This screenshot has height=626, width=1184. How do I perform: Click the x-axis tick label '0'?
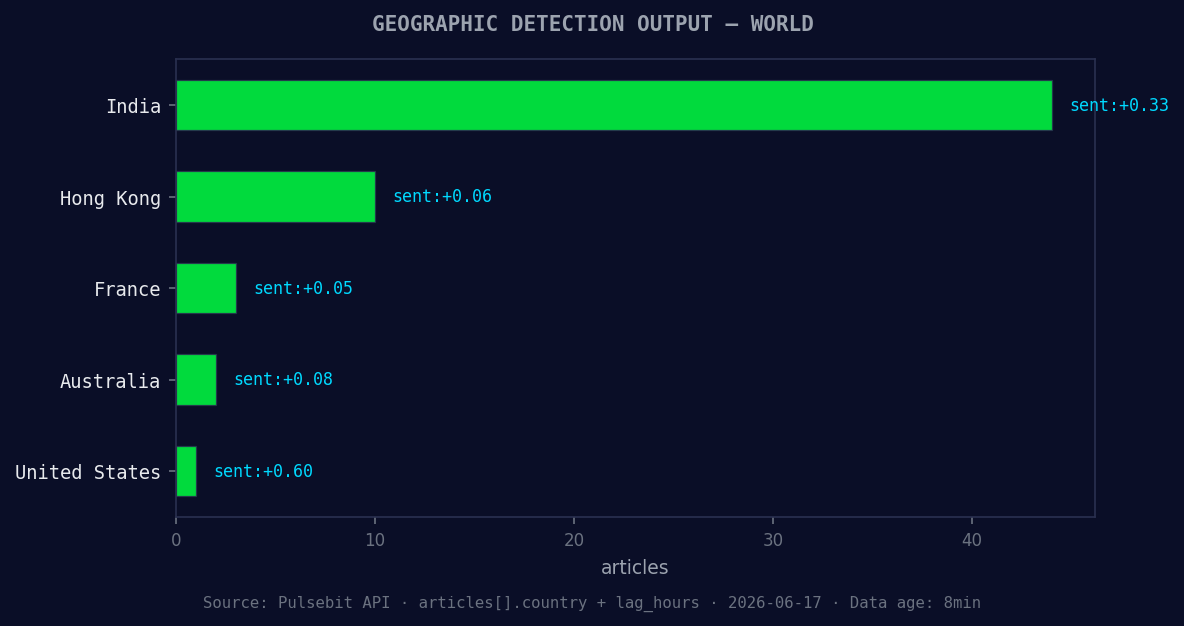pyautogui.click(x=176, y=540)
